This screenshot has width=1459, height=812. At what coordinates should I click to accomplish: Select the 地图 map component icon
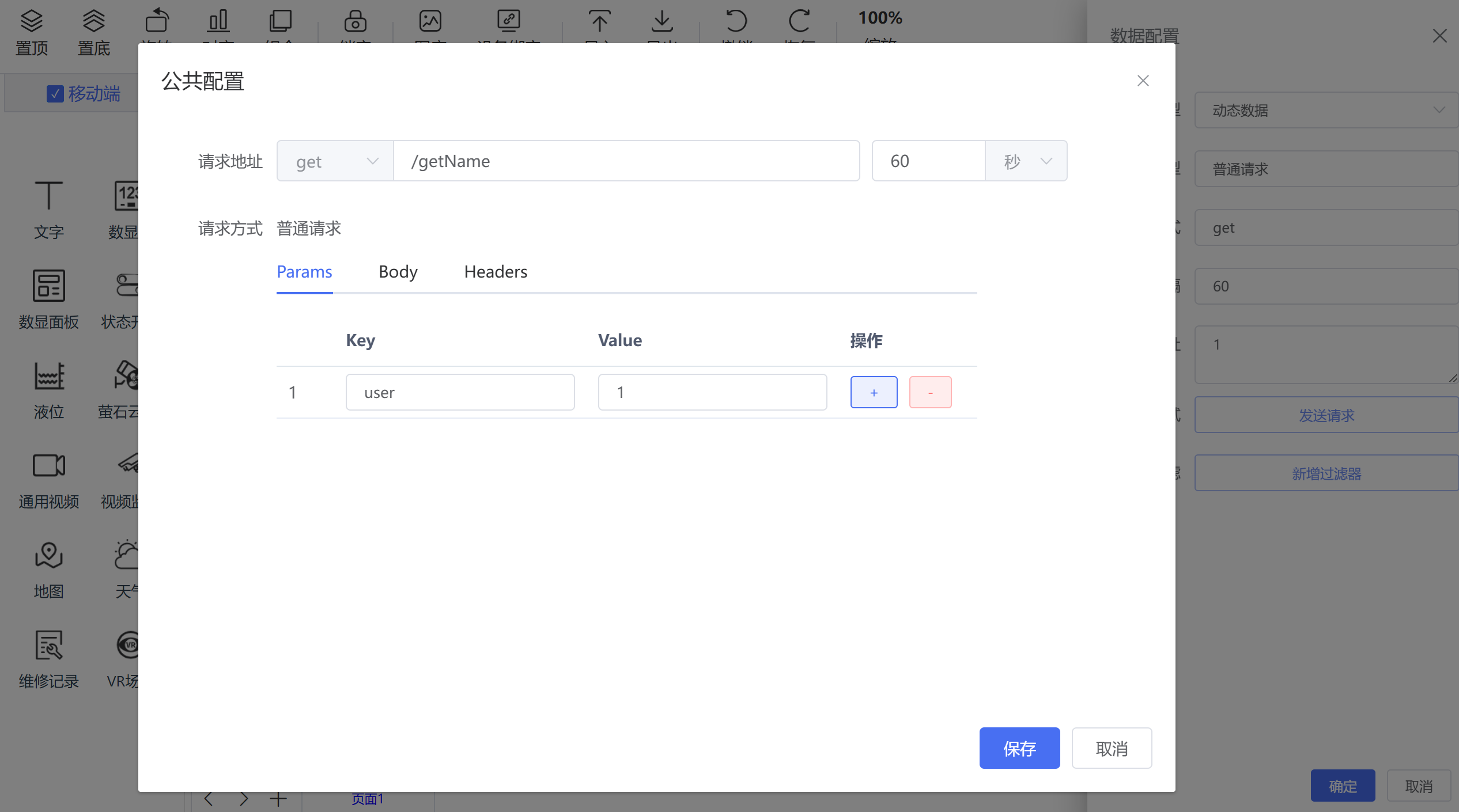click(48, 555)
